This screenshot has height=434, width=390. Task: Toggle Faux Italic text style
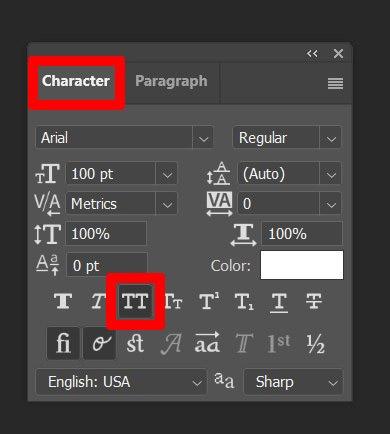coord(98,301)
